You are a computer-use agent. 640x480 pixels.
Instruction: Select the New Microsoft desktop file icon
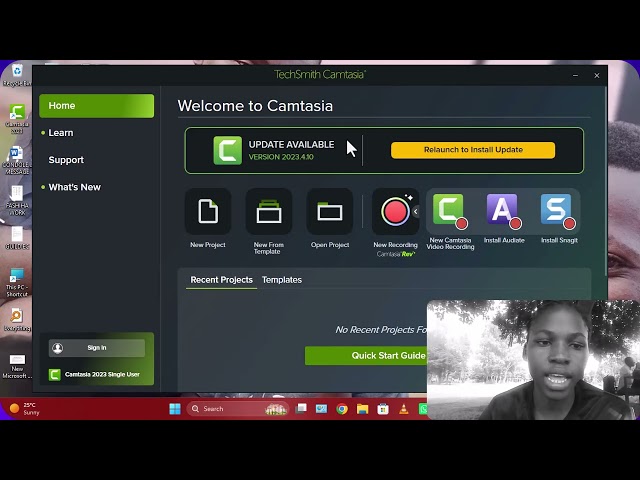coord(17,366)
